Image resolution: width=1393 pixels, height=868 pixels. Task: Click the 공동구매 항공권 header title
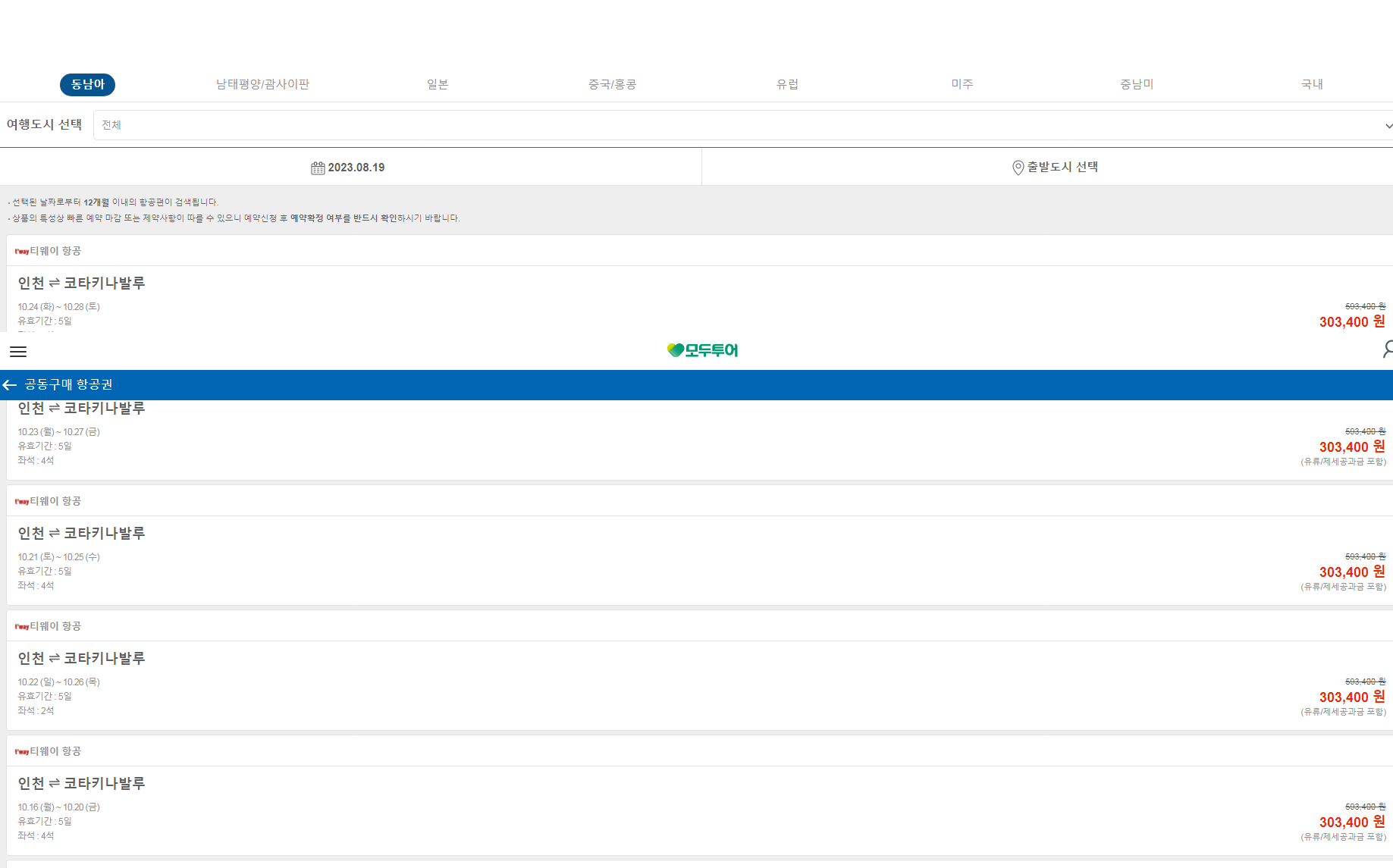(x=68, y=384)
